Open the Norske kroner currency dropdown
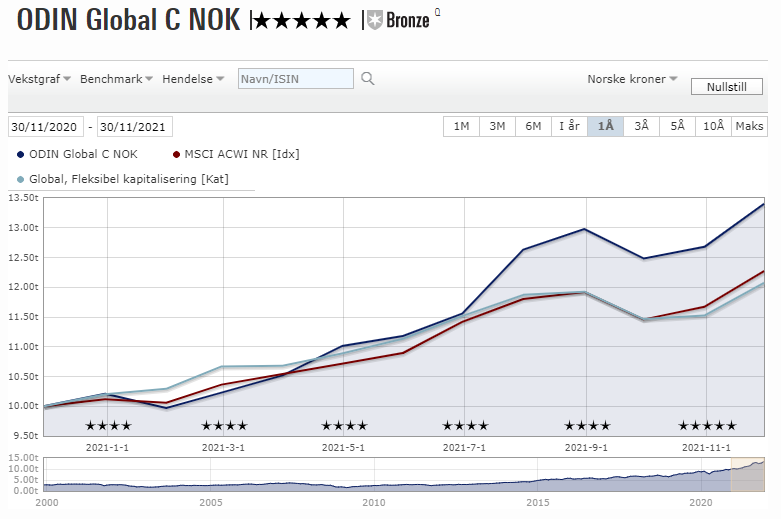Image resolution: width=781 pixels, height=519 pixels. pos(632,79)
